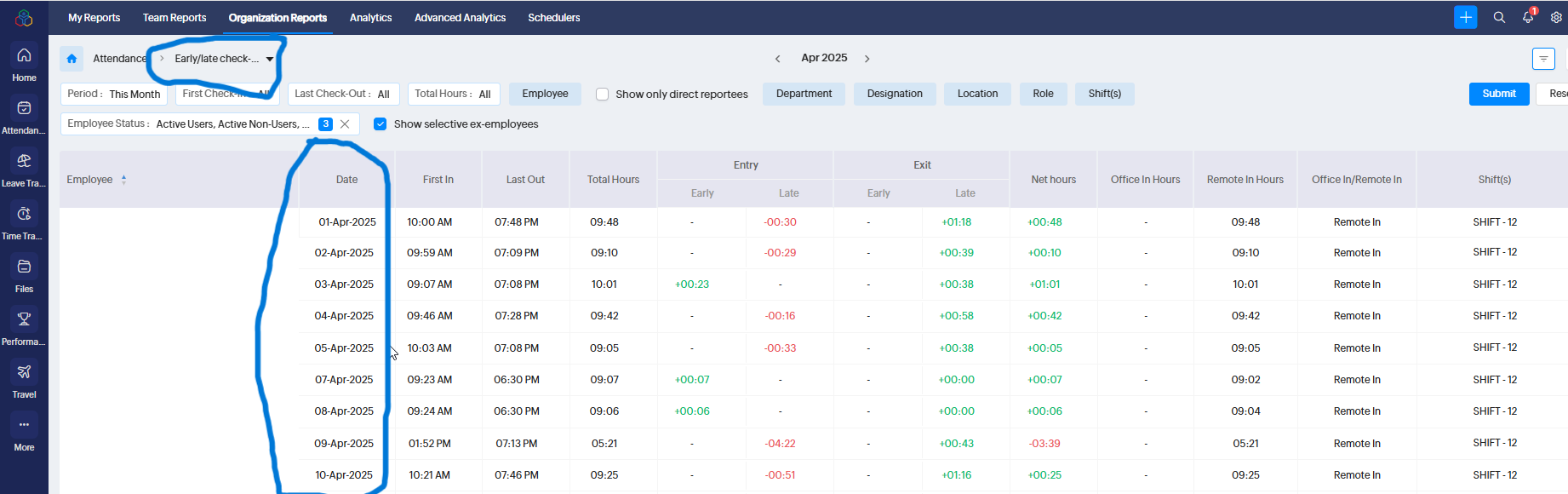The width and height of the screenshot is (1568, 494).
Task: Toggle Show only direct reportees checkbox
Action: click(x=602, y=95)
